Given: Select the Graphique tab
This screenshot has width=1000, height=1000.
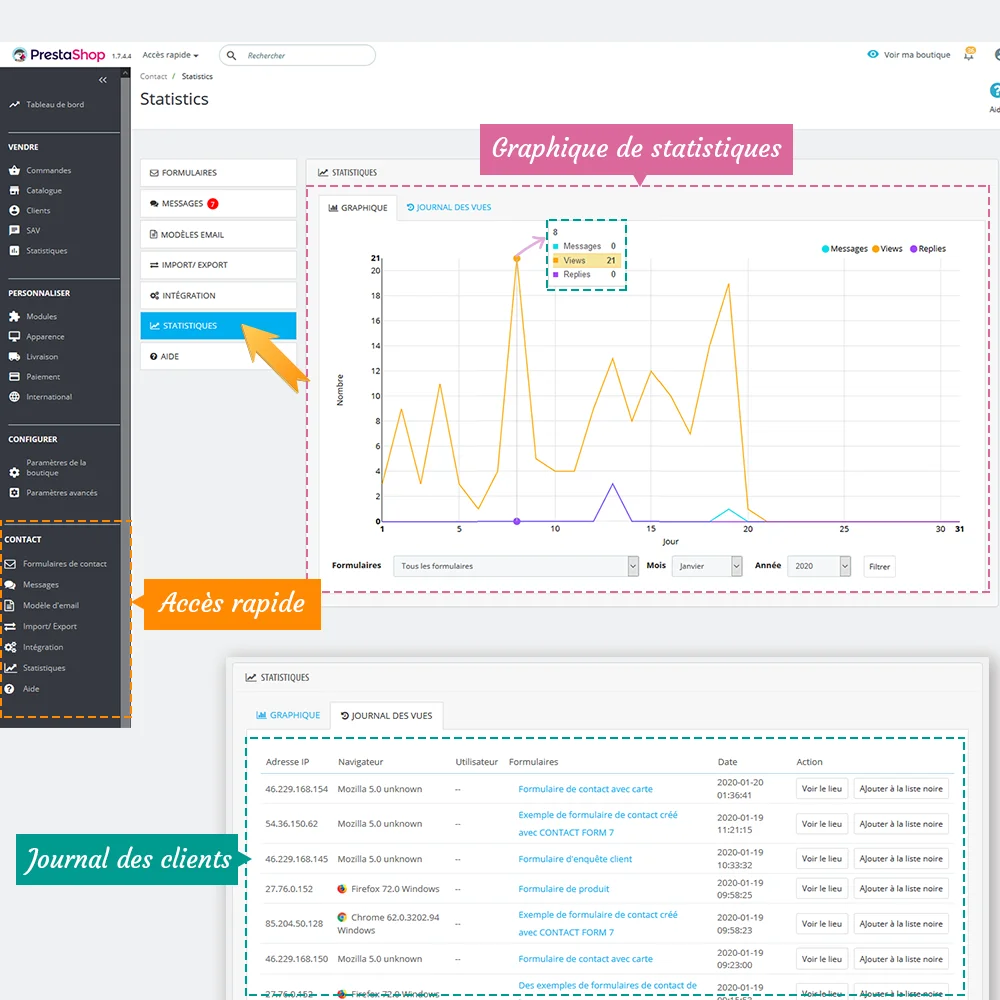Looking at the screenshot, I should 288,715.
